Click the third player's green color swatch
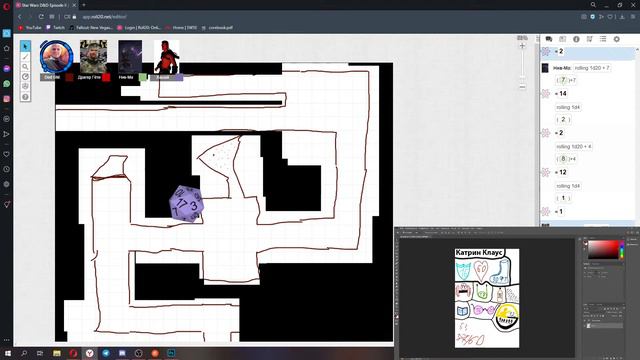 coord(143,77)
